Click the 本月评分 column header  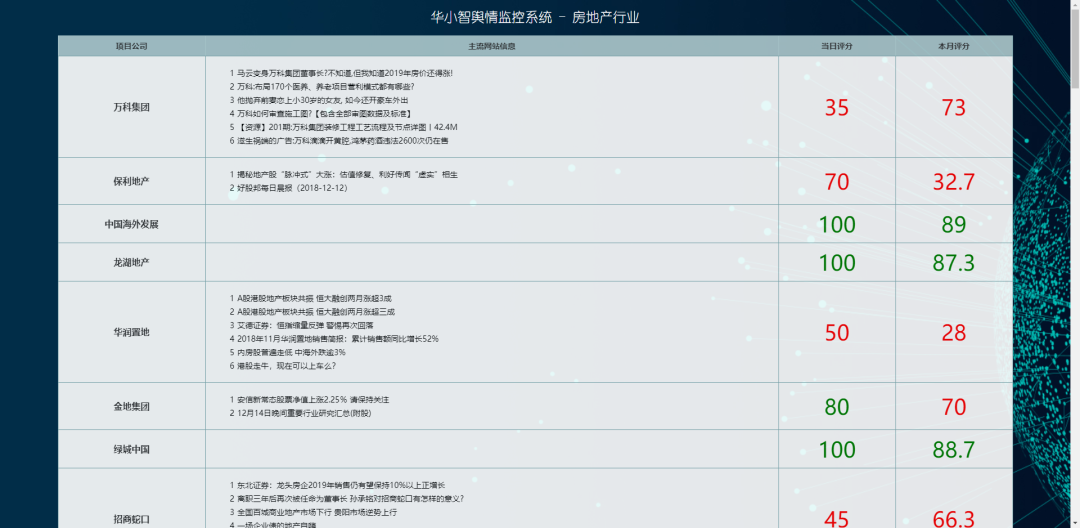(954, 46)
